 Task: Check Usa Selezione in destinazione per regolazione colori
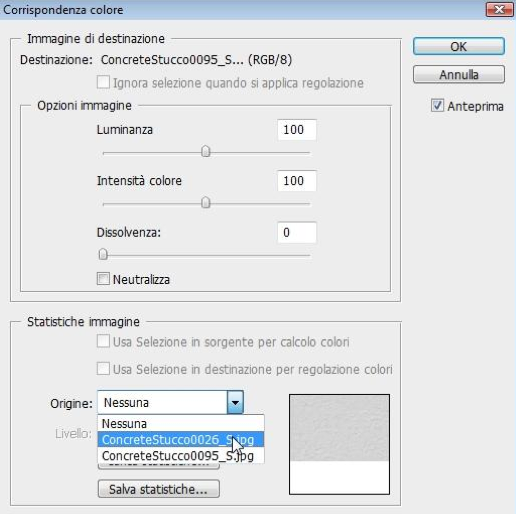pyautogui.click(x=103, y=369)
